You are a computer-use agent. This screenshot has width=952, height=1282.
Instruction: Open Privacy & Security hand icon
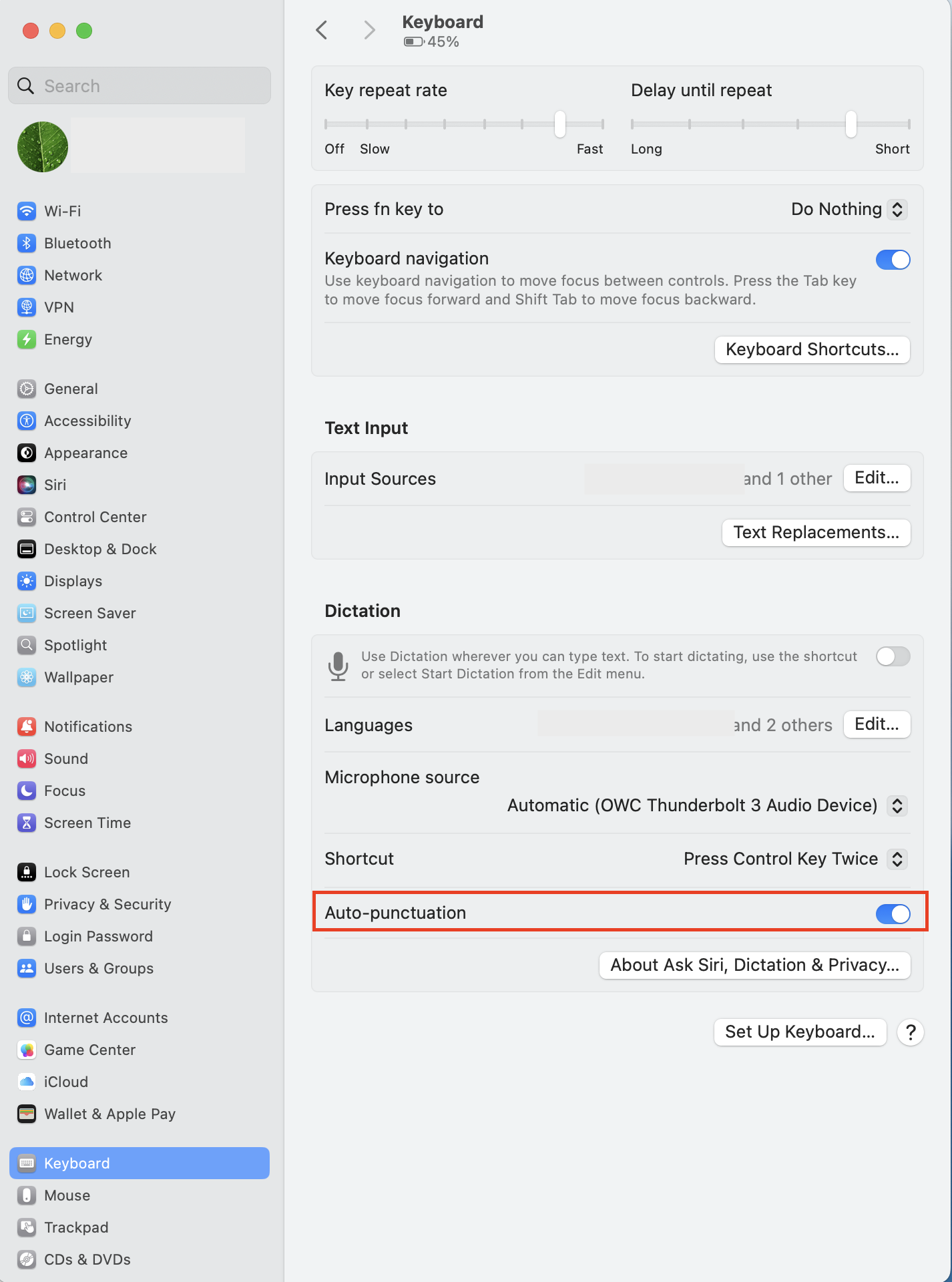[27, 904]
